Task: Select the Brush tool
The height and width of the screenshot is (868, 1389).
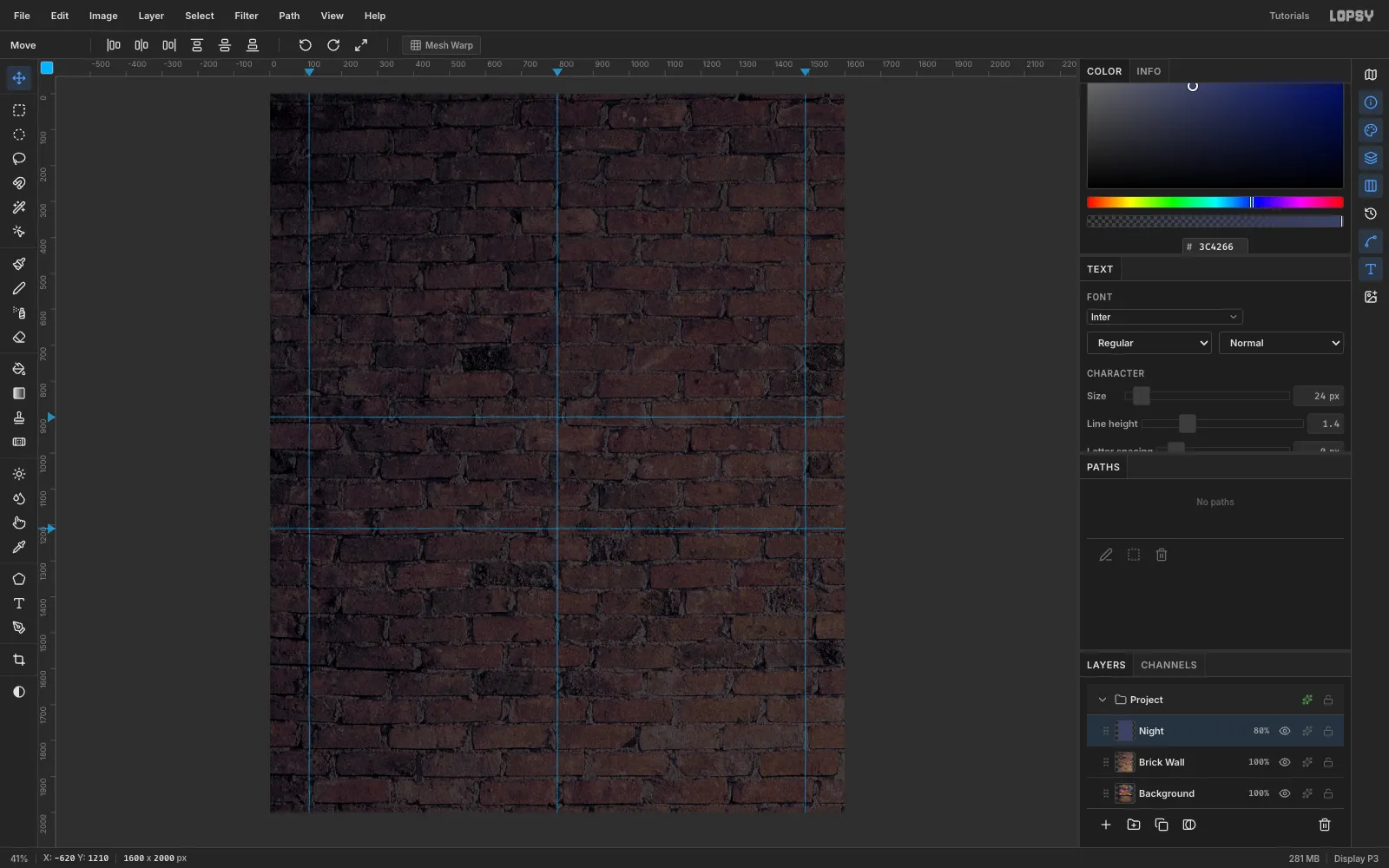Action: 19,264
